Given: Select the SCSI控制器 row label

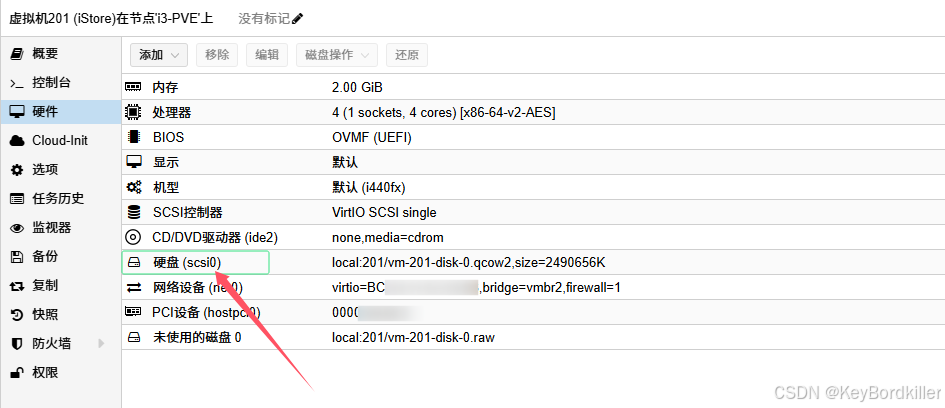Looking at the screenshot, I should pos(187,213).
